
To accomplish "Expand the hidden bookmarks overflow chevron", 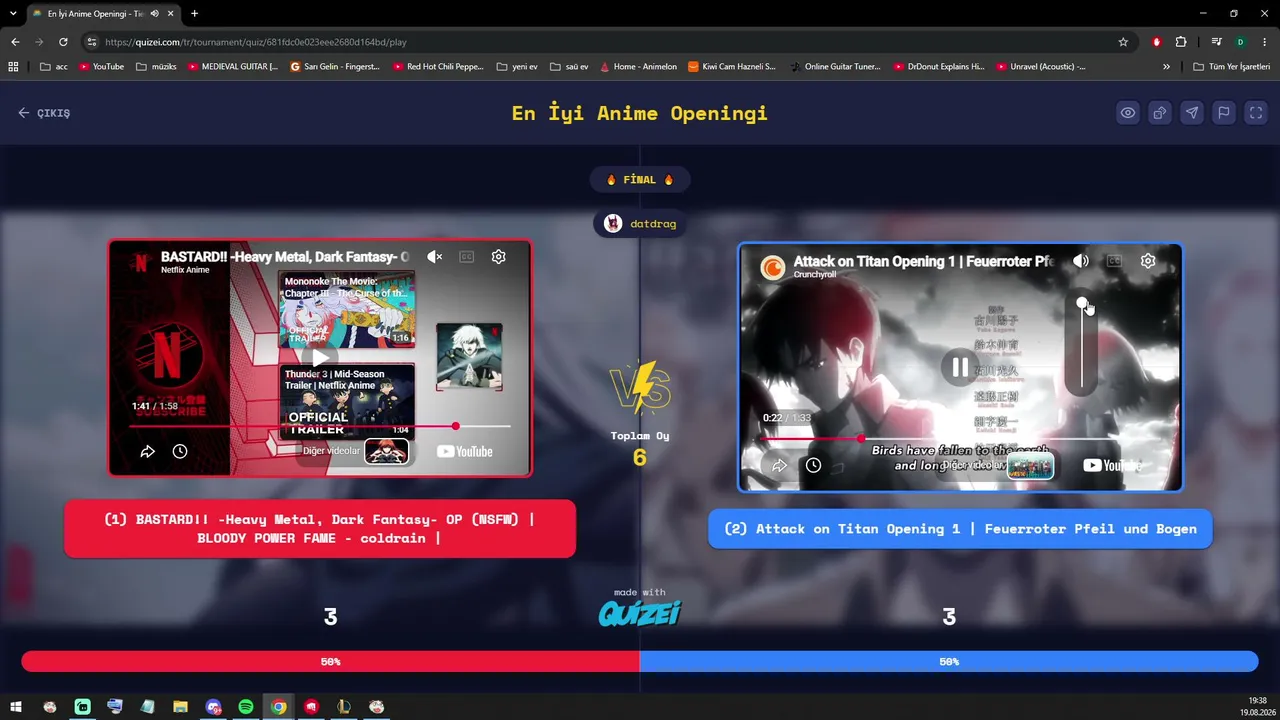I will coord(1166,67).
